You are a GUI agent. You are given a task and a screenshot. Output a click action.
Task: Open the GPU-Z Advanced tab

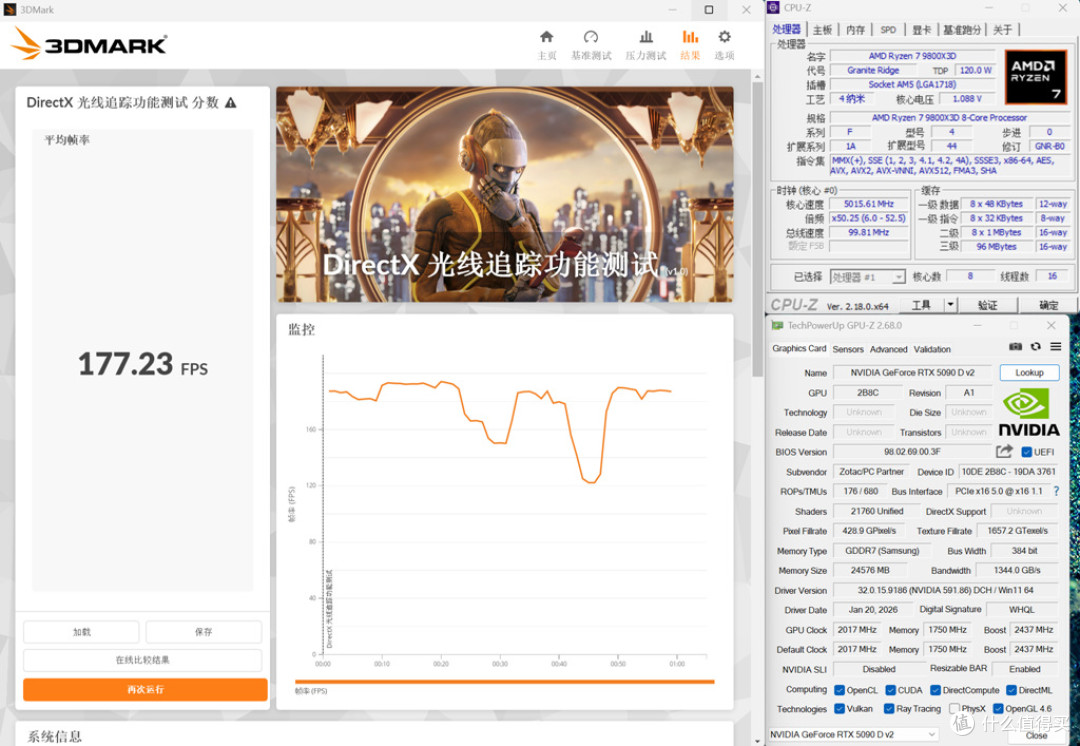click(889, 349)
